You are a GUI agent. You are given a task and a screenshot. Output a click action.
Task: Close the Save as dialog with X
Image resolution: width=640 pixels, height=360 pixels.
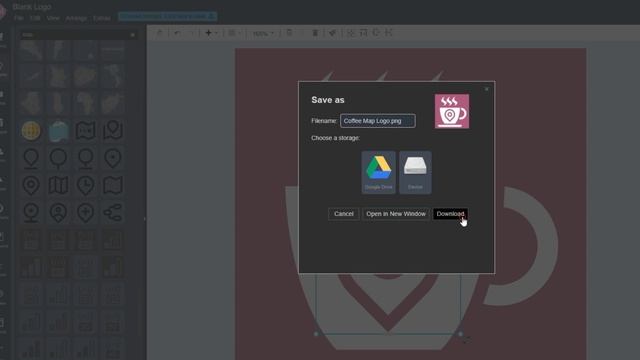[x=487, y=89]
